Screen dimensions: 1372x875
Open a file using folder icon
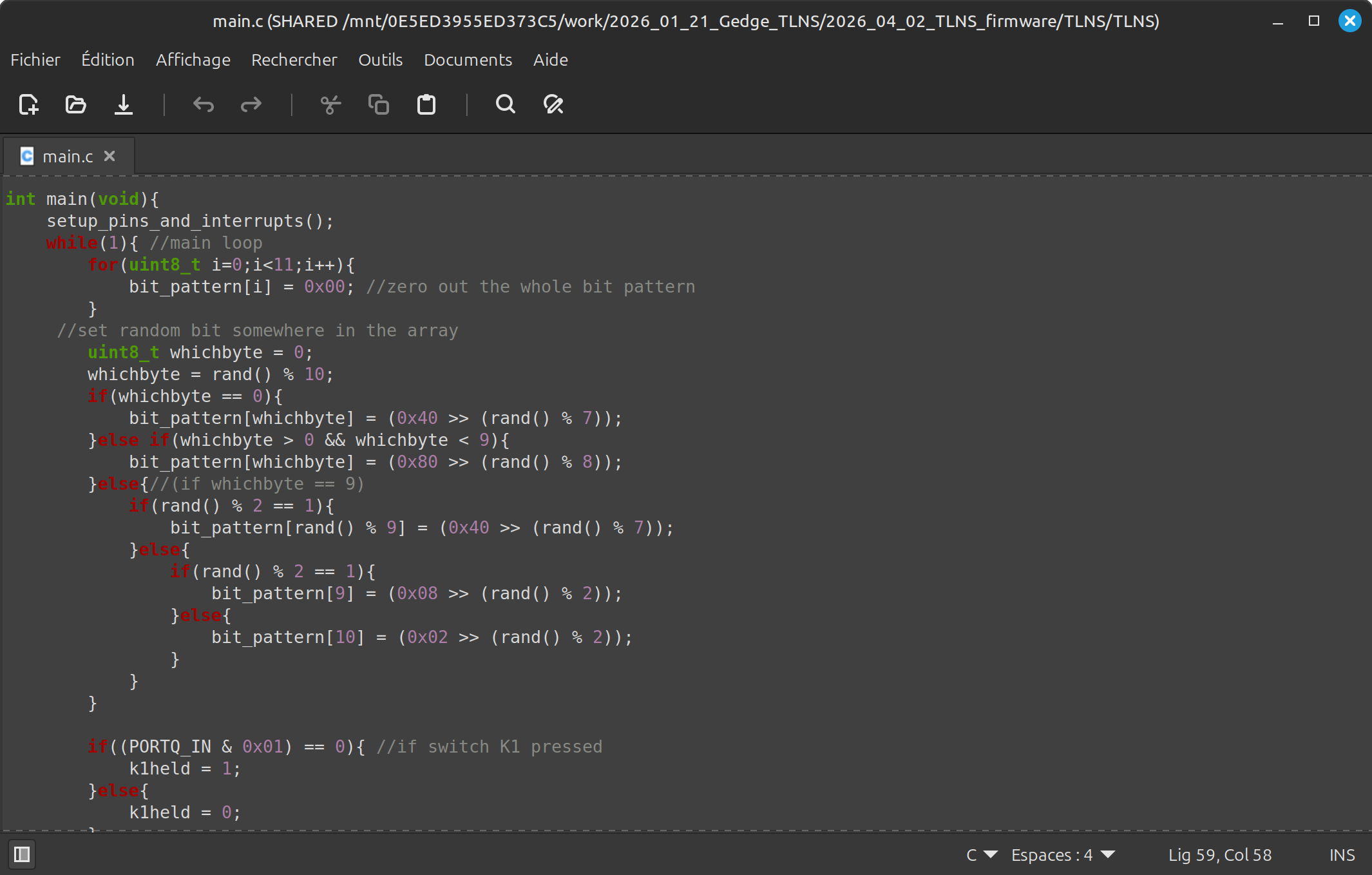[x=76, y=104]
